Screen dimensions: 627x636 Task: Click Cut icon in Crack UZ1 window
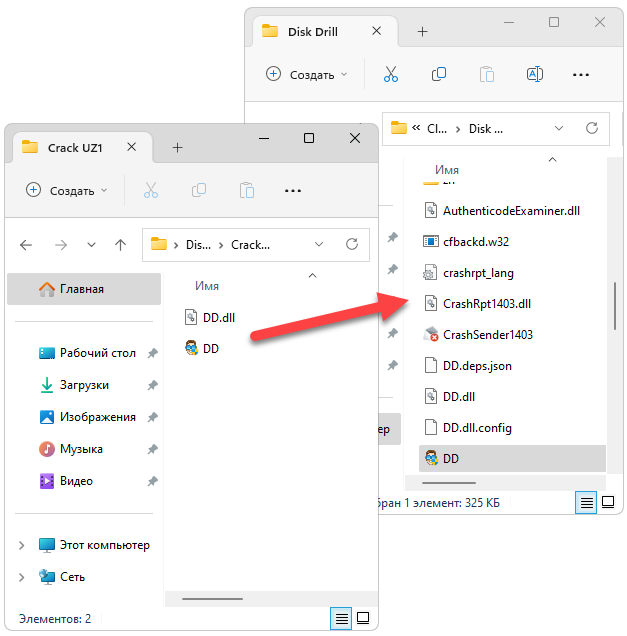pyautogui.click(x=150, y=190)
